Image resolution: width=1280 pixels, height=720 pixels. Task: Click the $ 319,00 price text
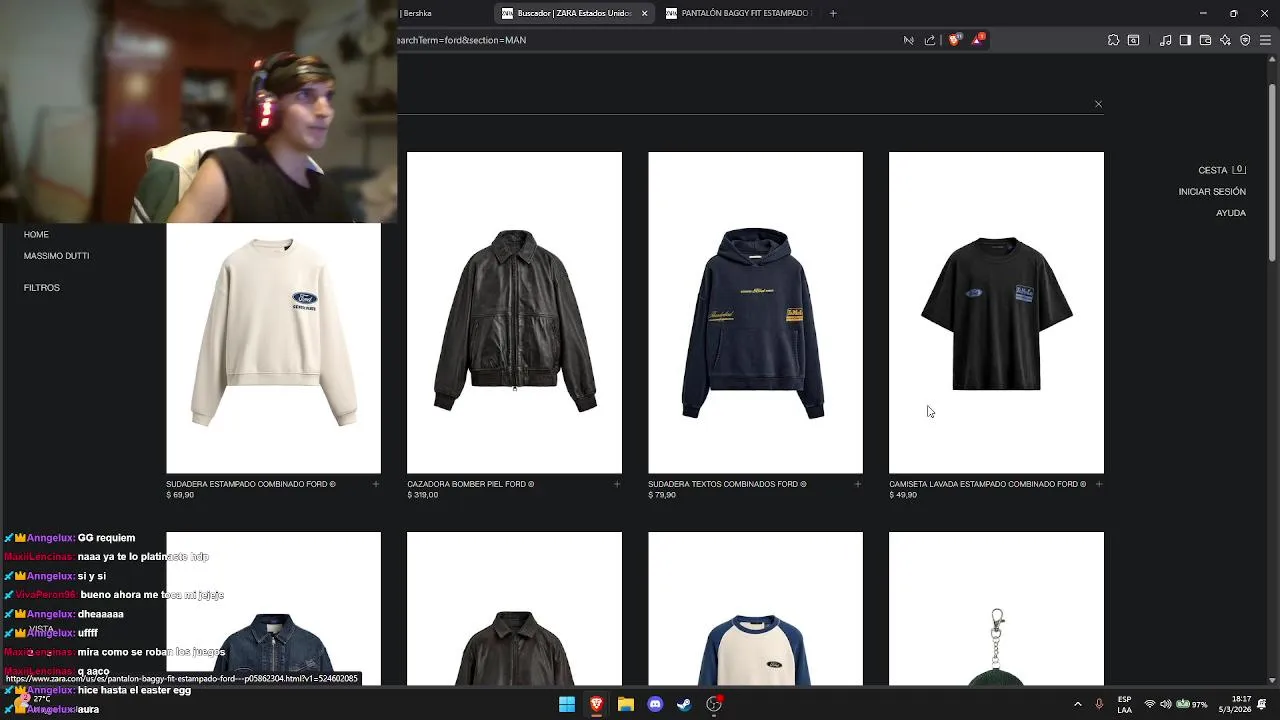pos(423,495)
